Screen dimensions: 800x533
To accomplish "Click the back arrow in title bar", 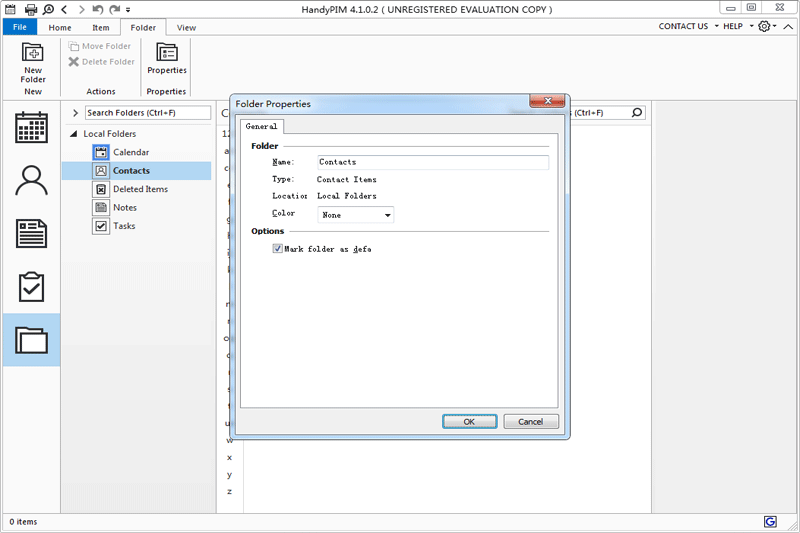I will click(64, 9).
